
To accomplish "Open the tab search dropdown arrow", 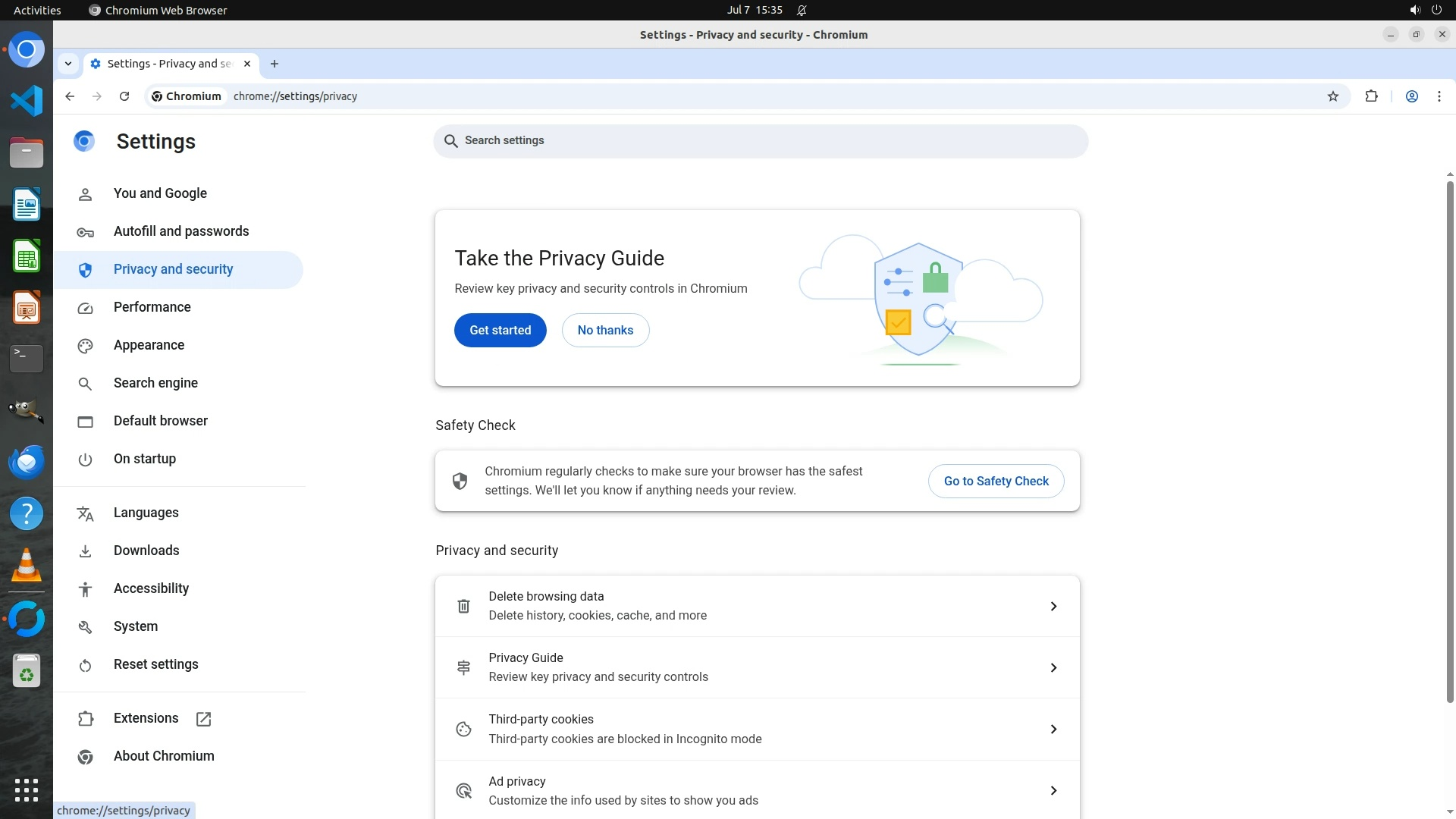I will [68, 64].
